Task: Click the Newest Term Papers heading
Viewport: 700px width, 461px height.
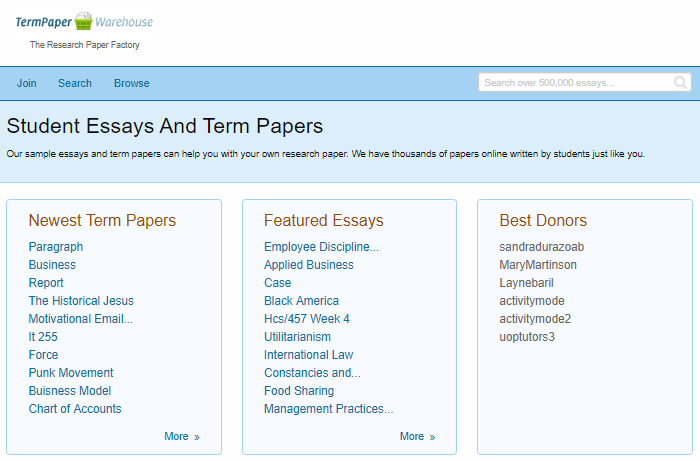Action: [102, 220]
